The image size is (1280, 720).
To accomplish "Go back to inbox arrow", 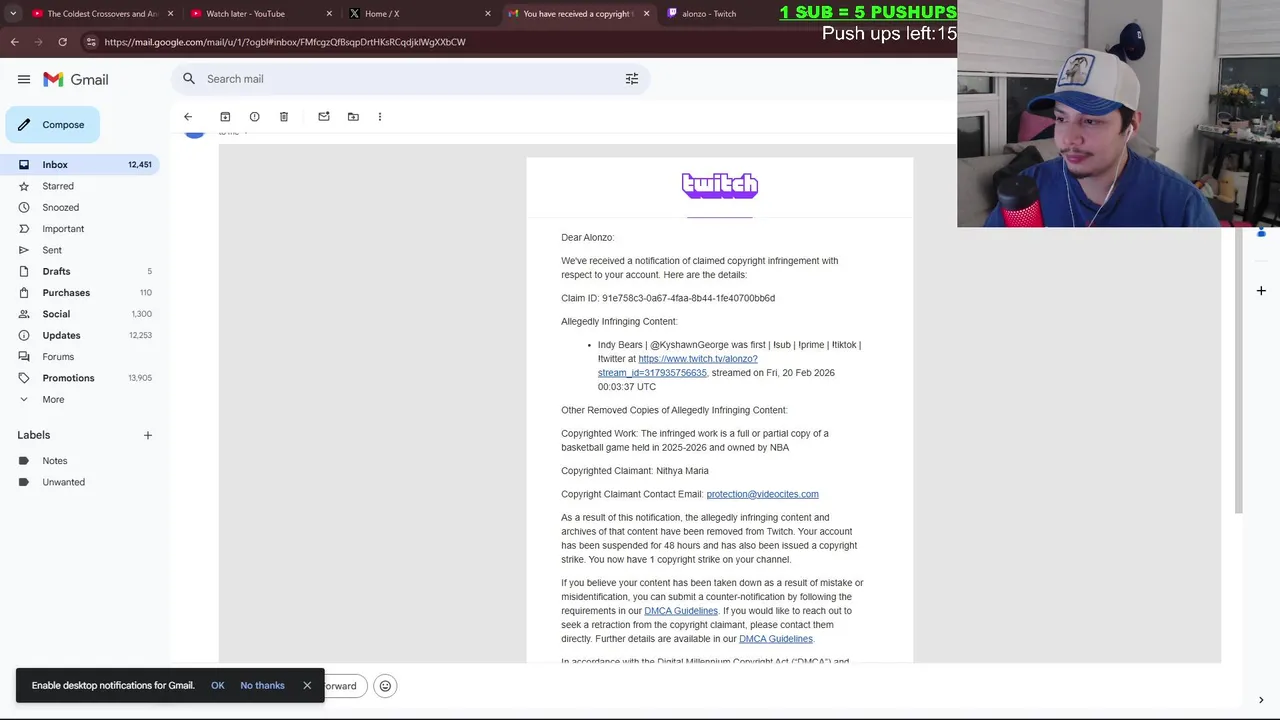I will (x=188, y=117).
